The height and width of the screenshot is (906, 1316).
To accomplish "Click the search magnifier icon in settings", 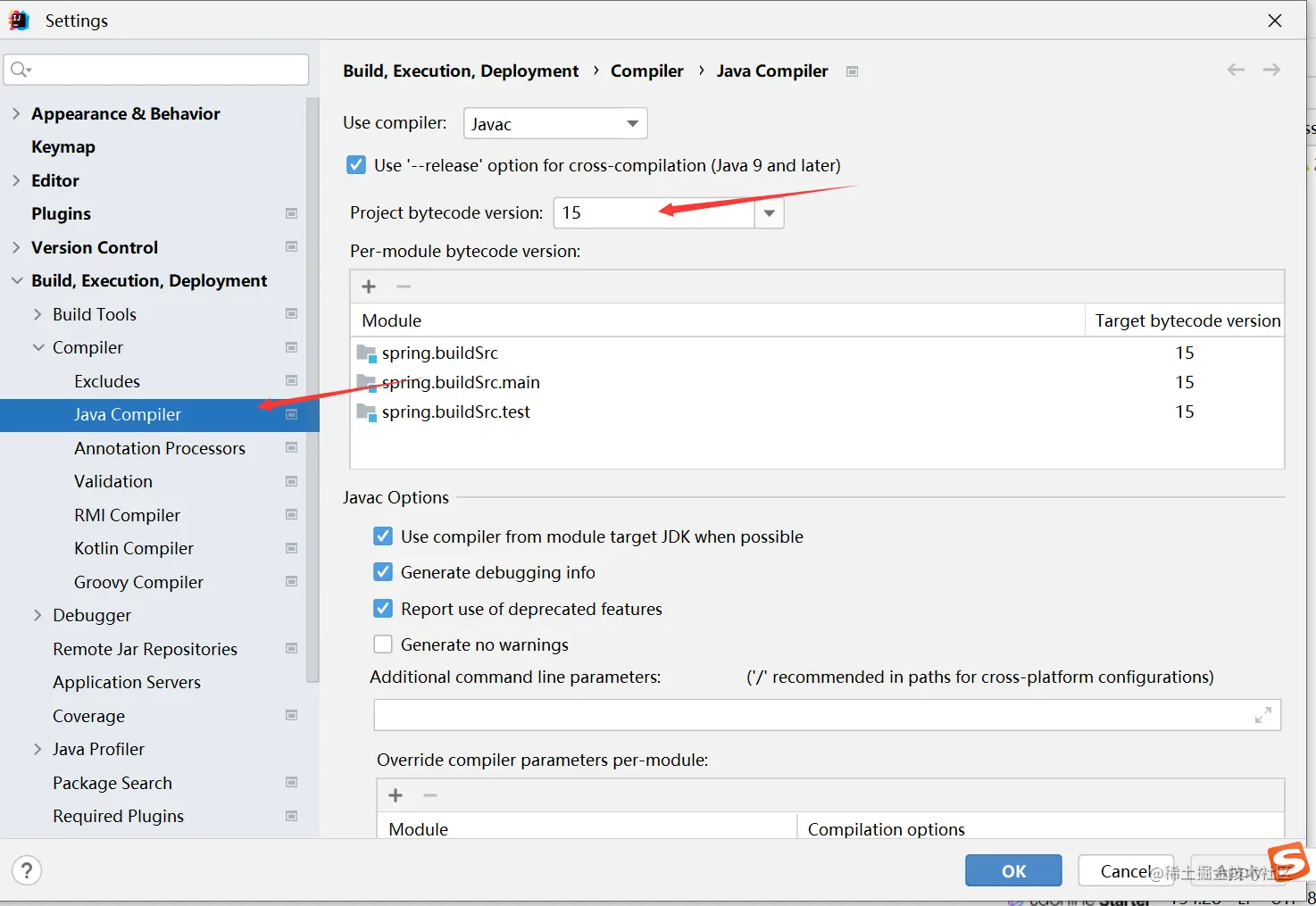I will (x=20, y=70).
